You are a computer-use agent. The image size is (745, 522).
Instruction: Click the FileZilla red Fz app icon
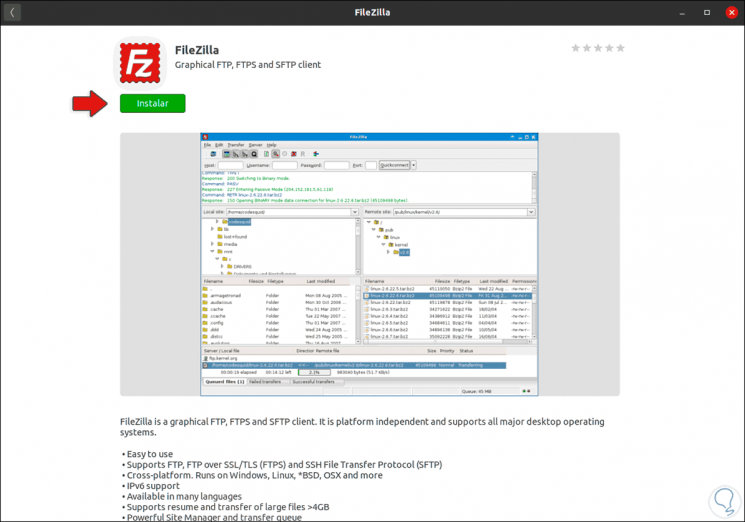140,63
